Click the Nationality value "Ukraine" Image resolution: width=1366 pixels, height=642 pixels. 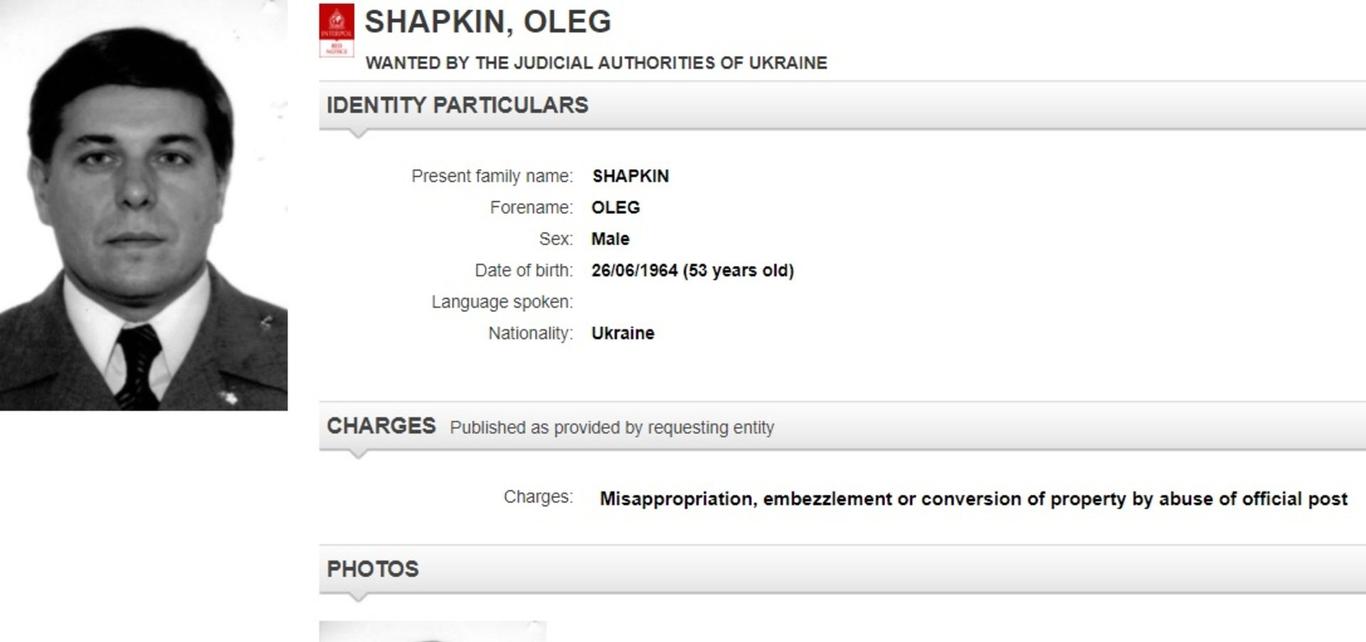(623, 334)
